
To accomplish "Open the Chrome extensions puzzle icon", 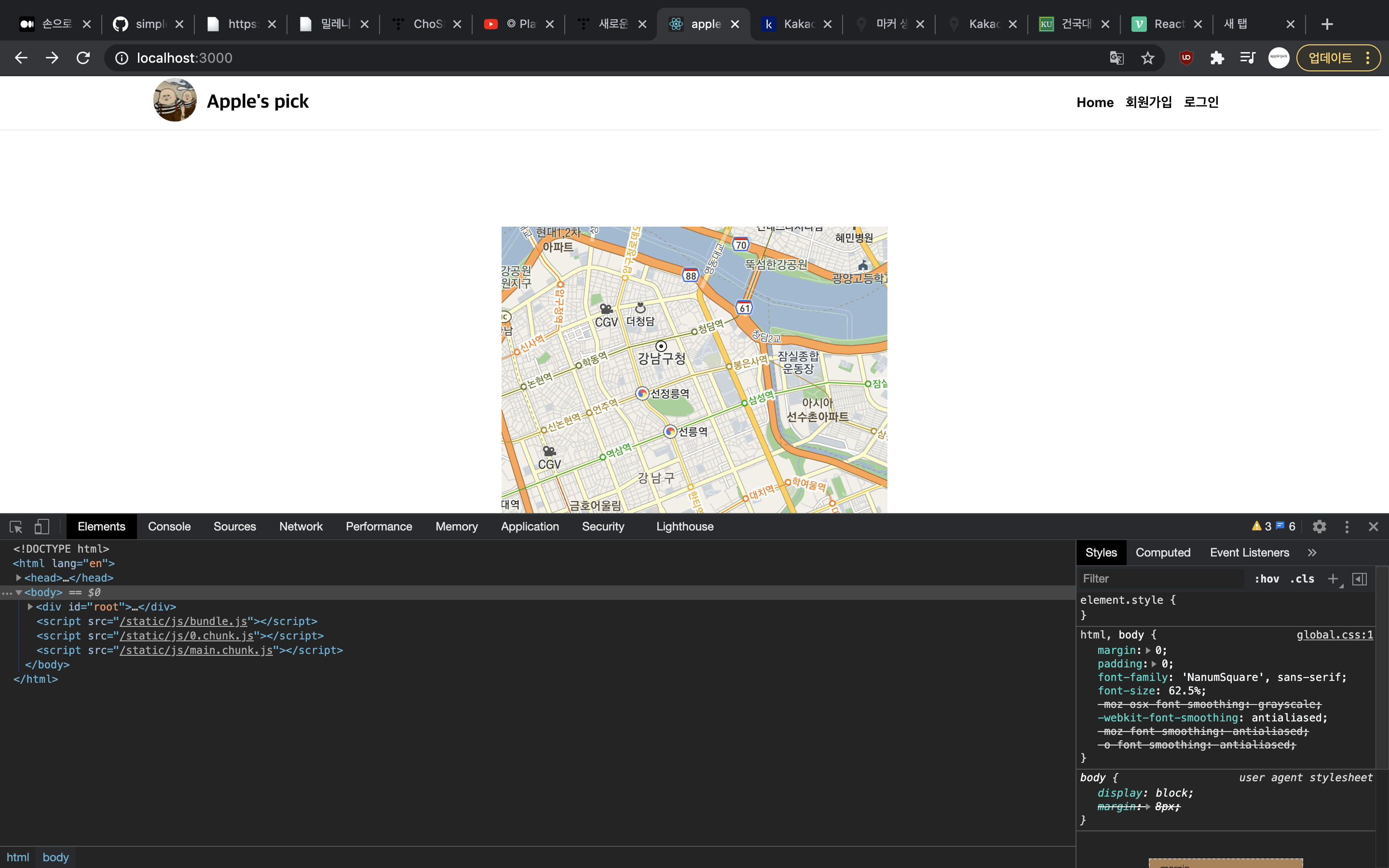I will pyautogui.click(x=1217, y=58).
